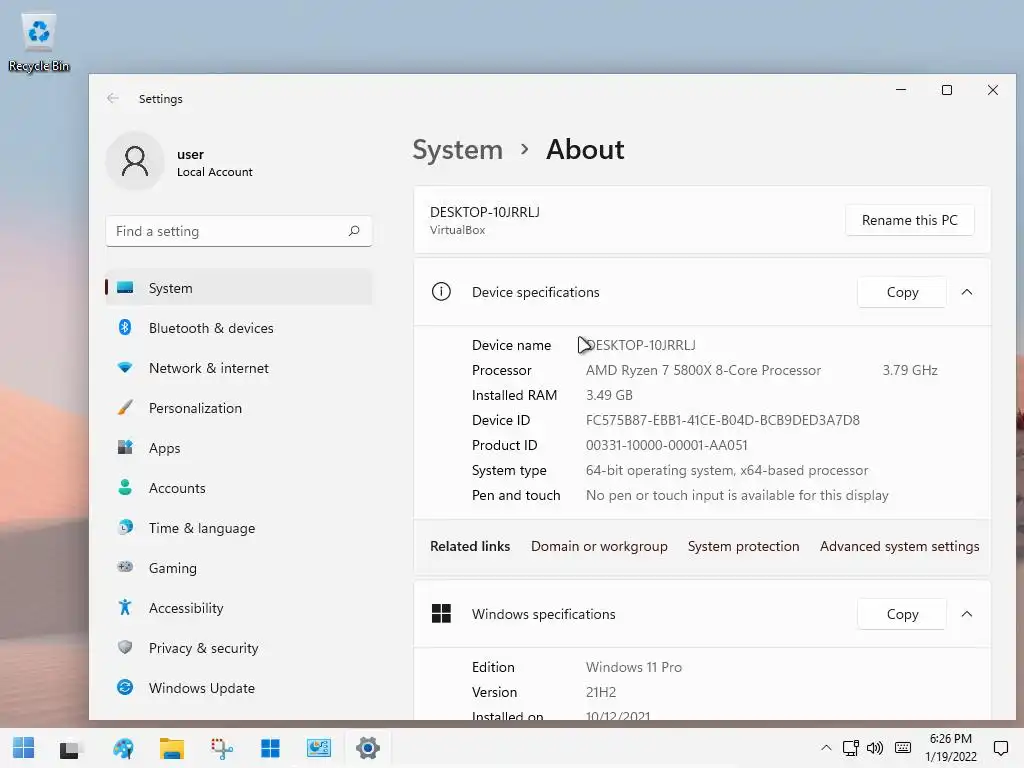Open Apps settings page
Screen dimensions: 1024x768
(239, 448)
